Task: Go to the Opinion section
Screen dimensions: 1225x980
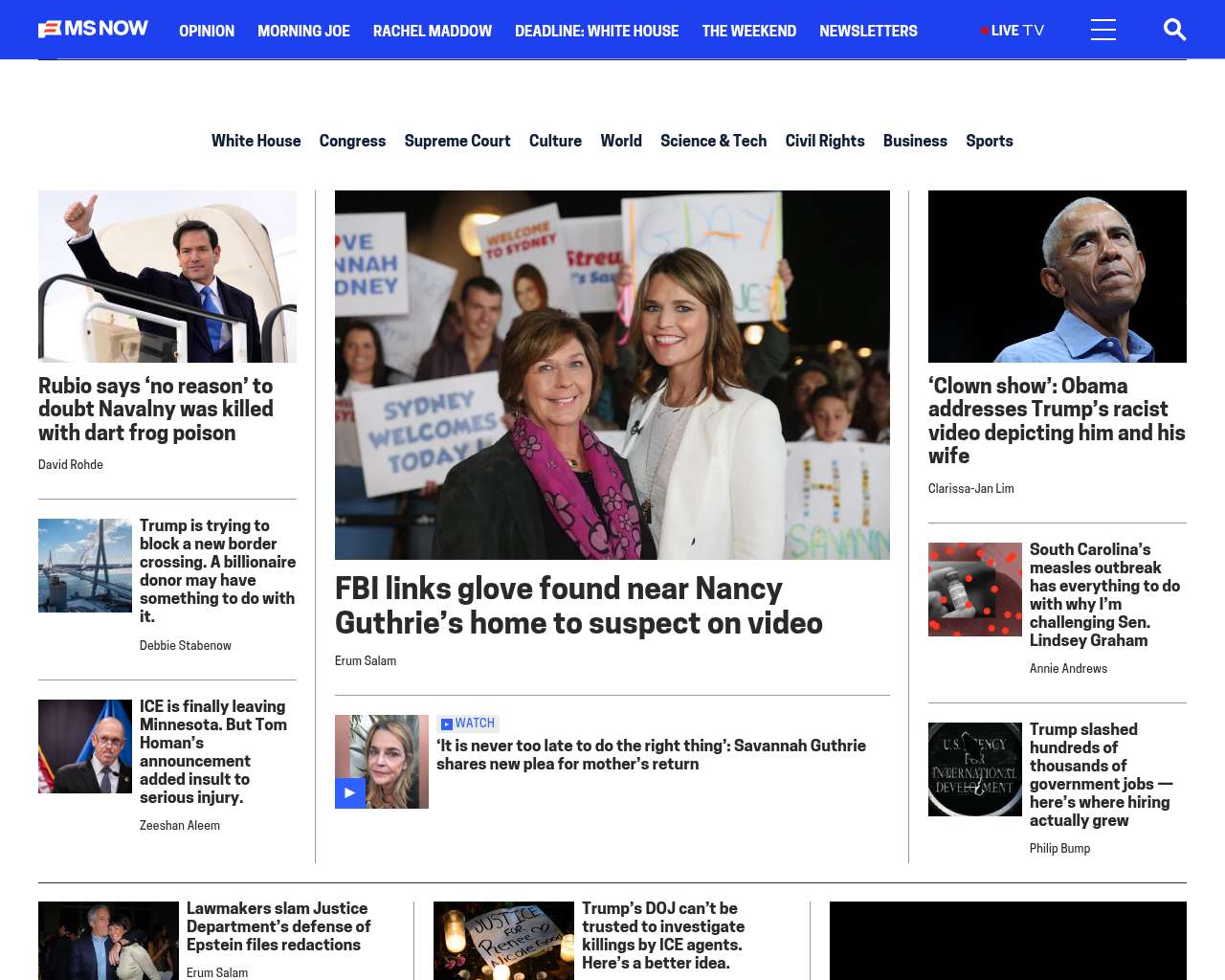Action: coord(207,31)
